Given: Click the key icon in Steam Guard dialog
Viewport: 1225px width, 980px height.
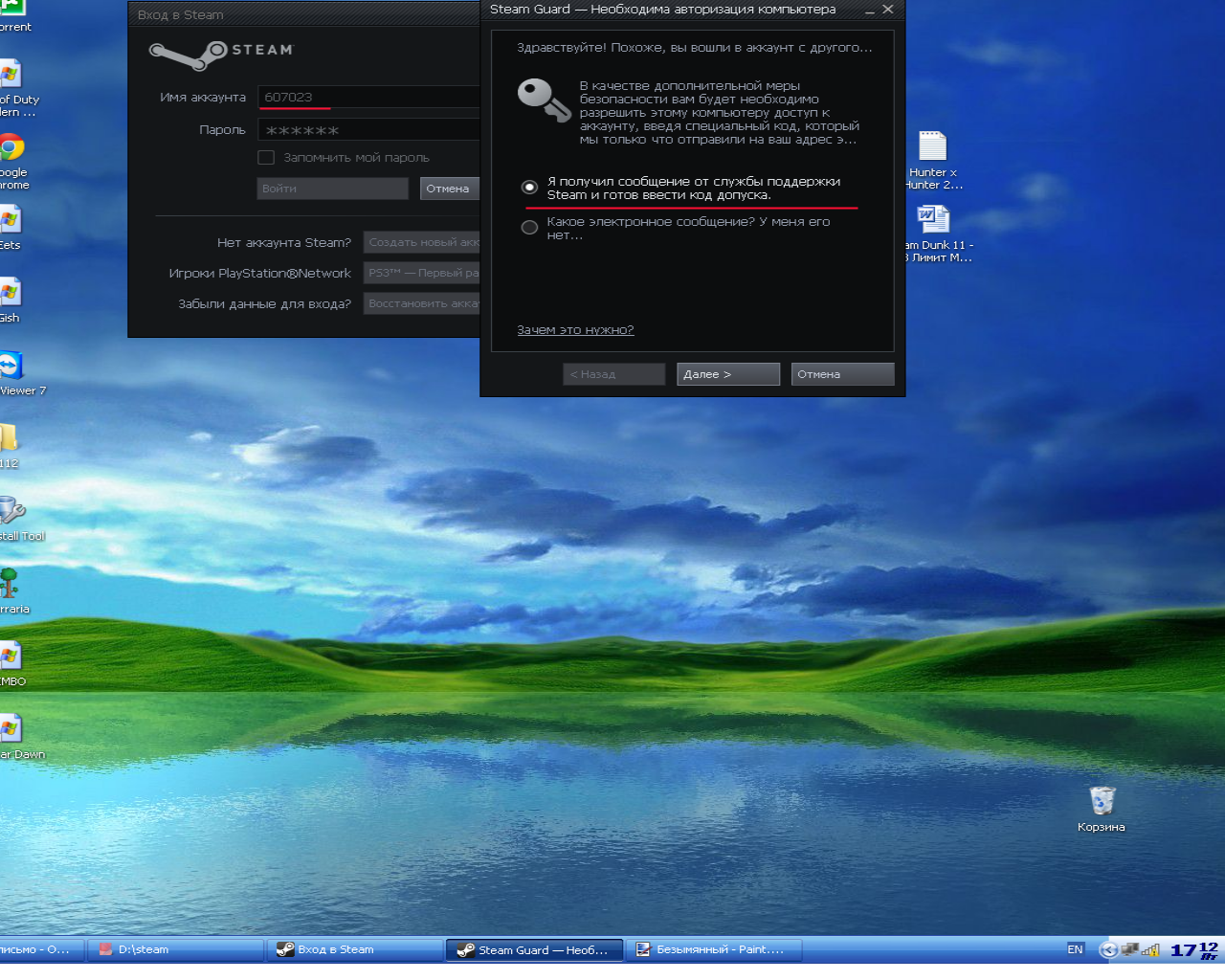Looking at the screenshot, I should pyautogui.click(x=544, y=100).
